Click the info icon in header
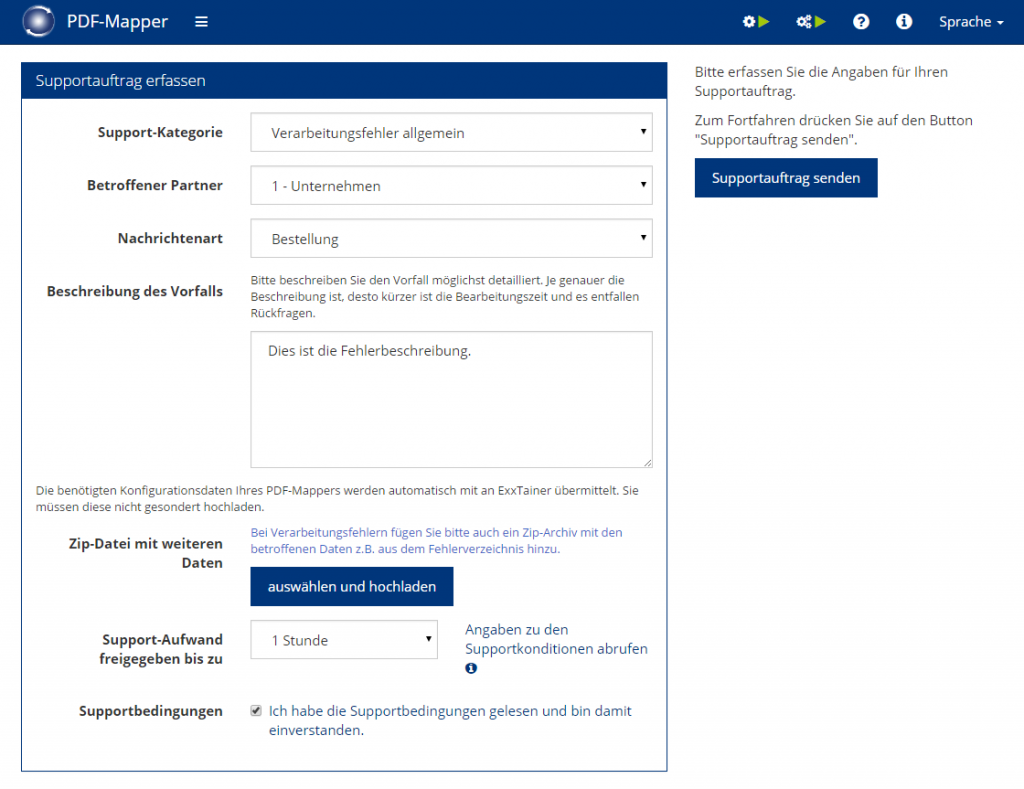This screenshot has width=1024, height=789. coord(903,22)
